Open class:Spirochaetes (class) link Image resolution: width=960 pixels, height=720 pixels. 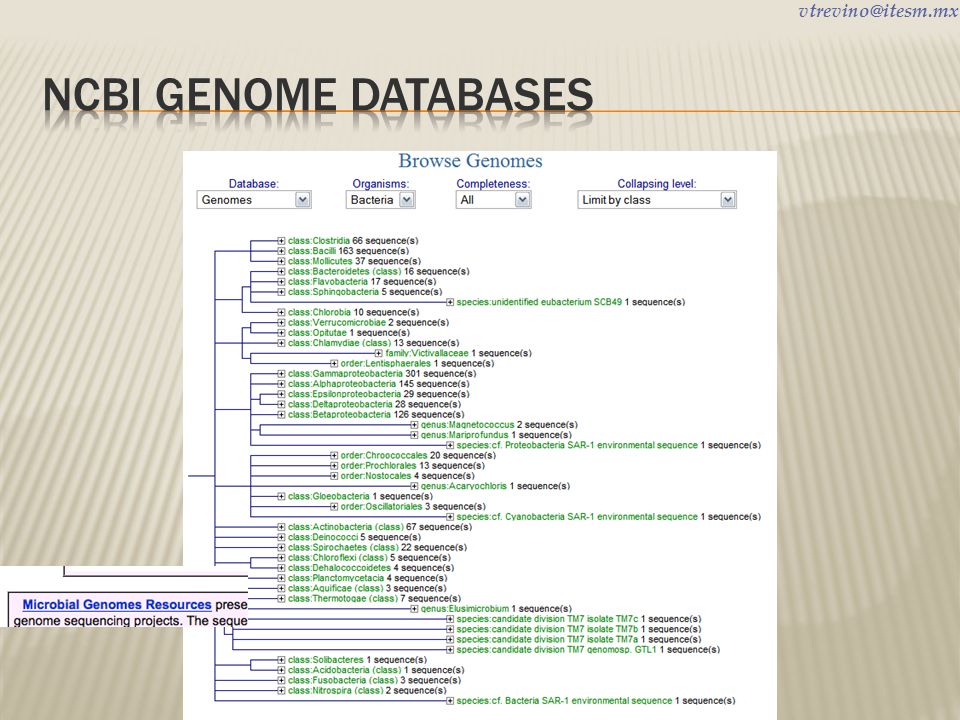tap(343, 547)
